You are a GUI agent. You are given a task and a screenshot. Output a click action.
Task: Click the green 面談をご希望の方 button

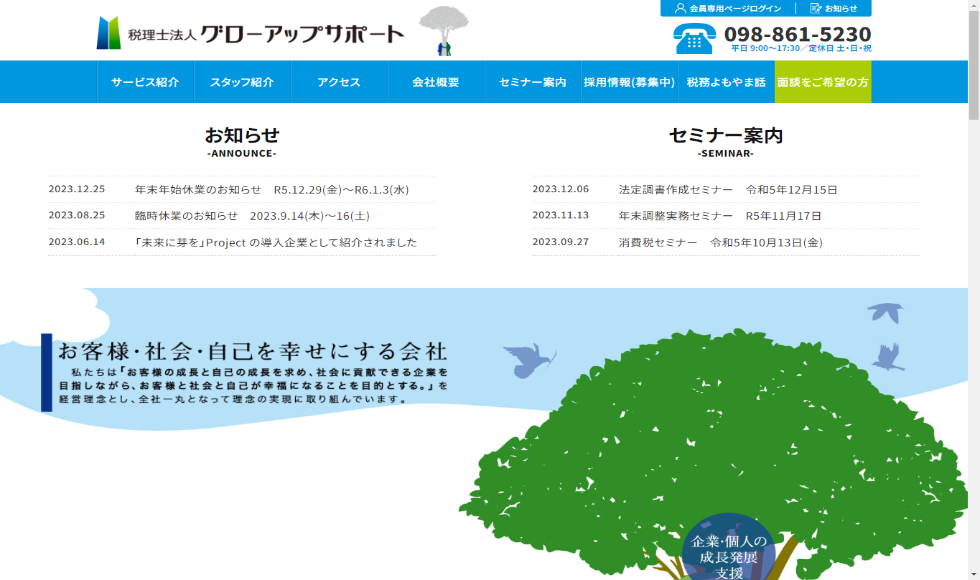823,82
